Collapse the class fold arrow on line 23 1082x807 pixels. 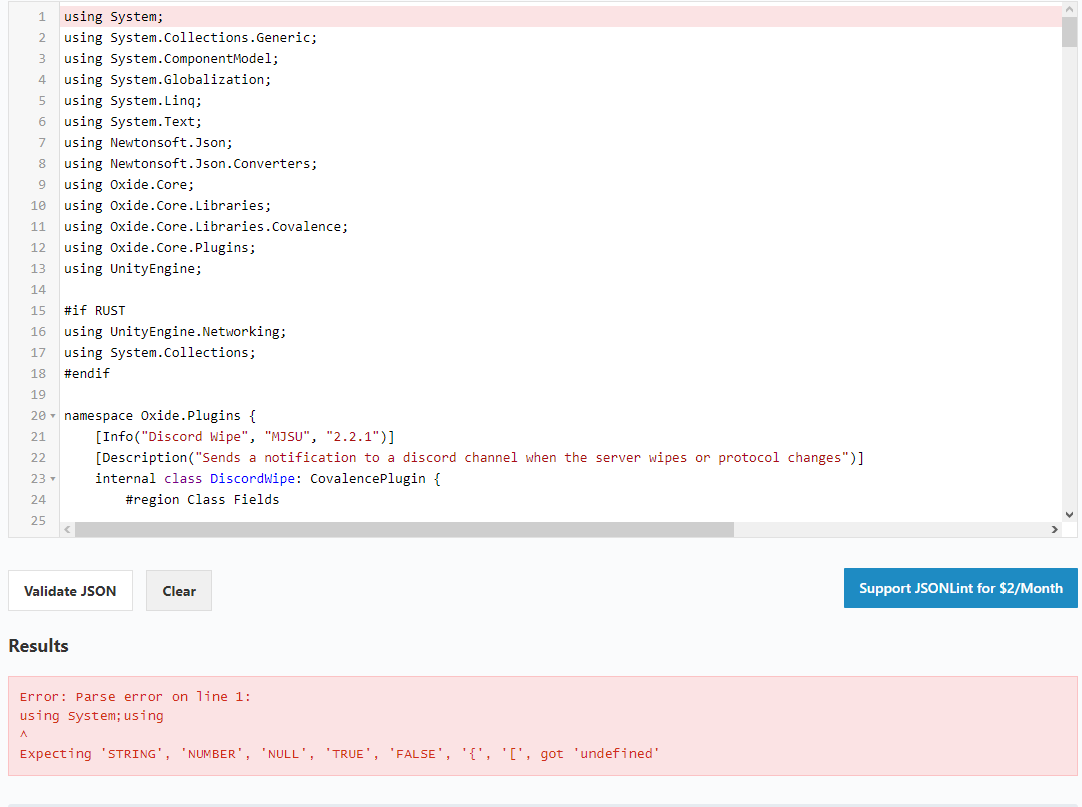53,479
